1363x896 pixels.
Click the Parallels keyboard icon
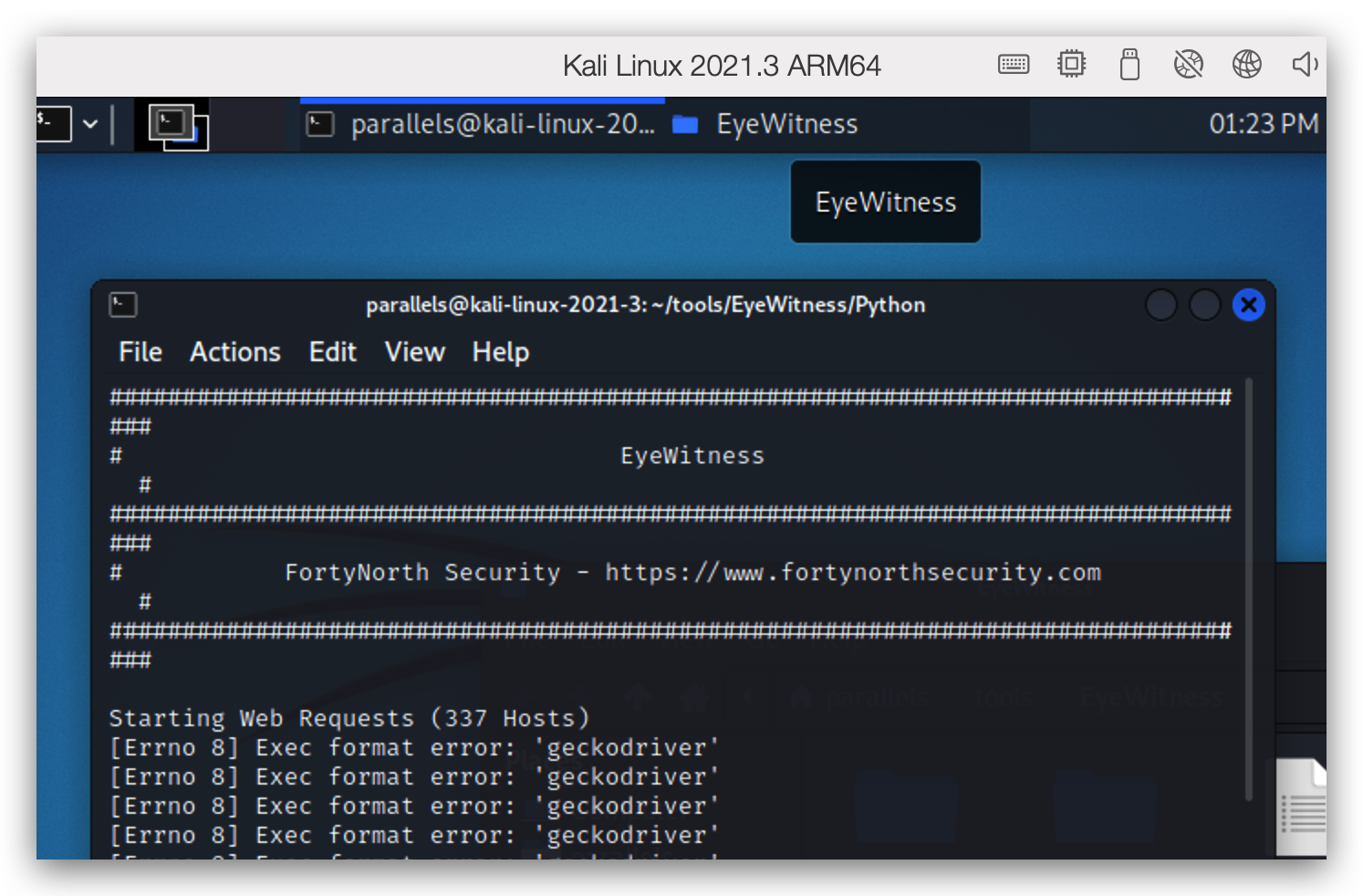pos(1013,64)
